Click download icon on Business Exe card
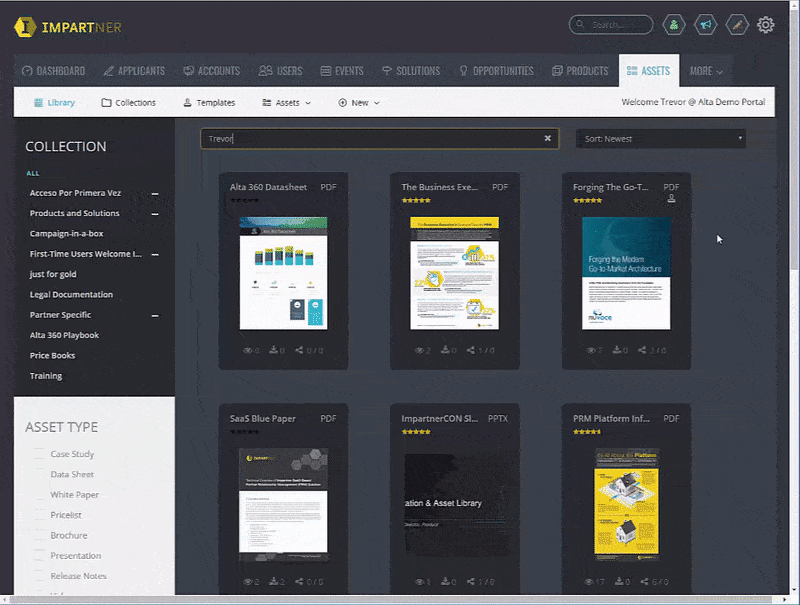 click(445, 350)
